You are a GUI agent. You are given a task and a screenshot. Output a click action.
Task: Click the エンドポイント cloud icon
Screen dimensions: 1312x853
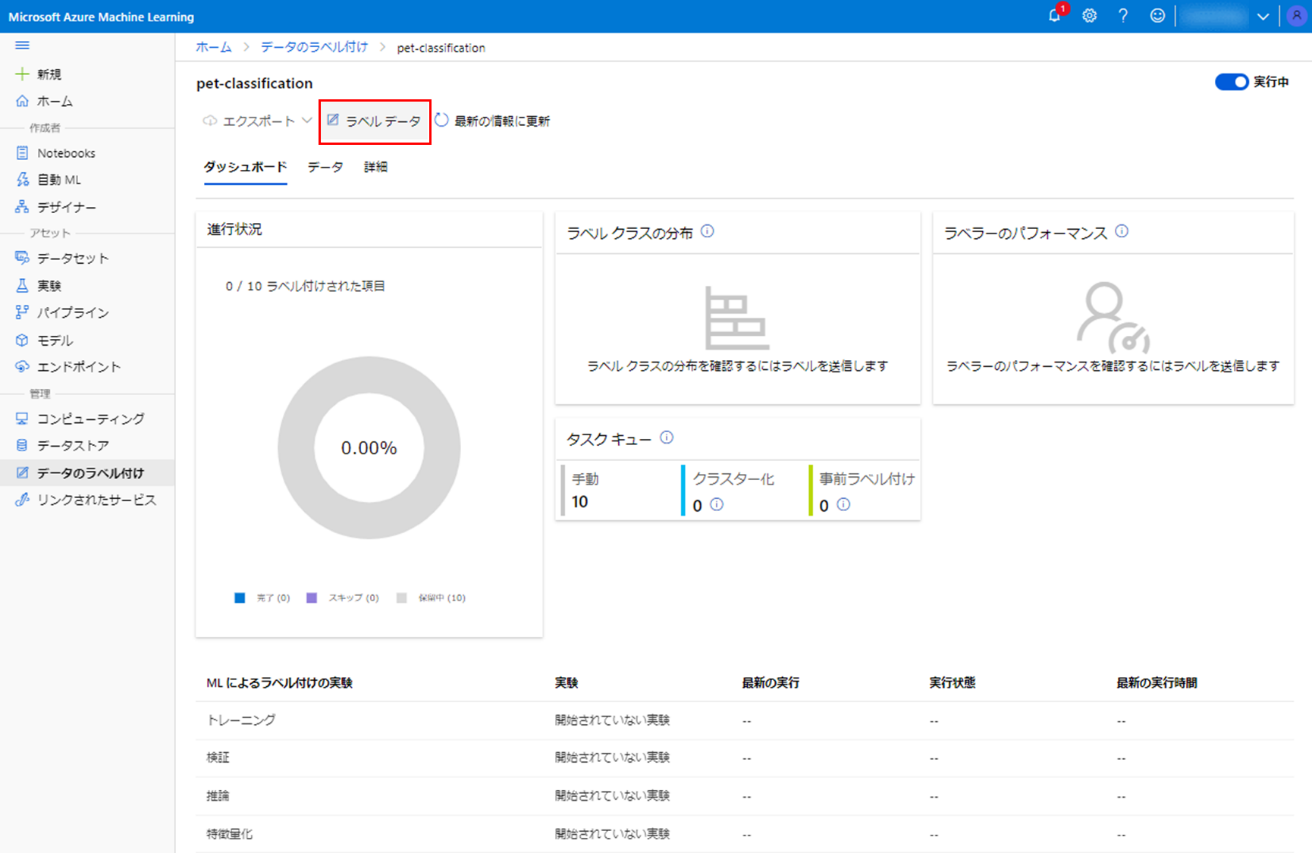[22, 367]
